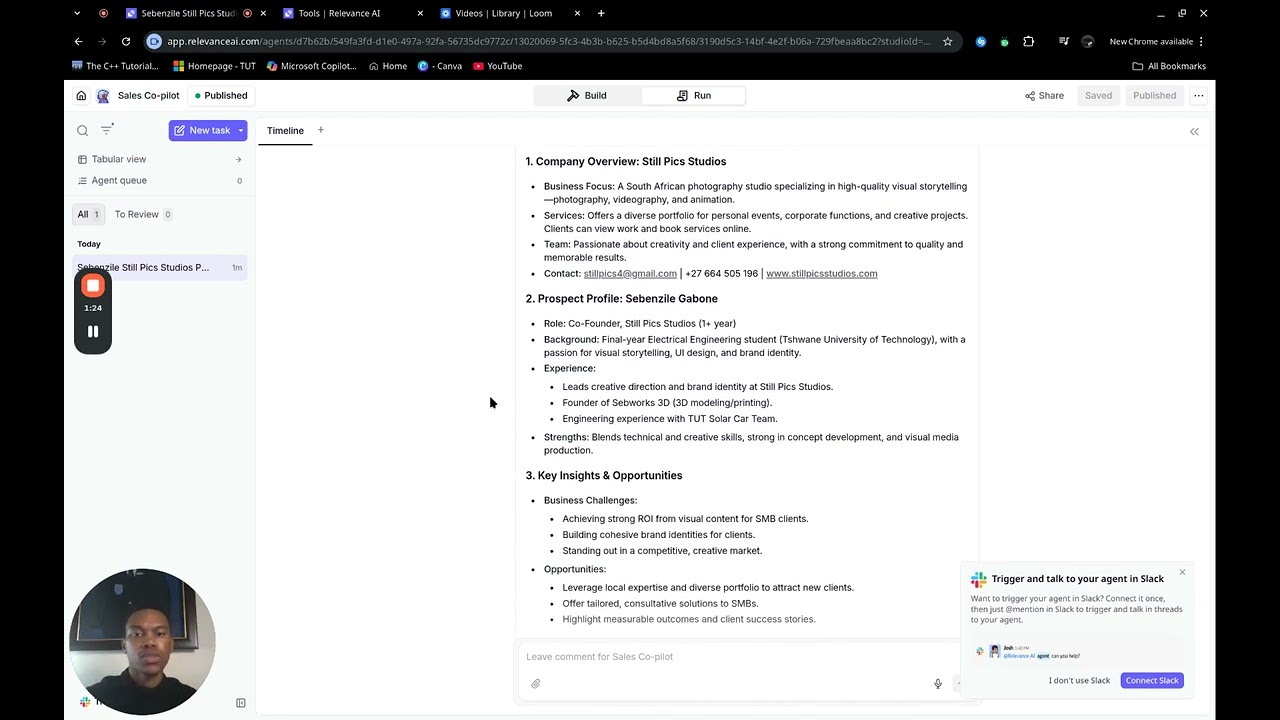
Task: Open www.stillpicsstudios.com link
Action: (x=821, y=274)
